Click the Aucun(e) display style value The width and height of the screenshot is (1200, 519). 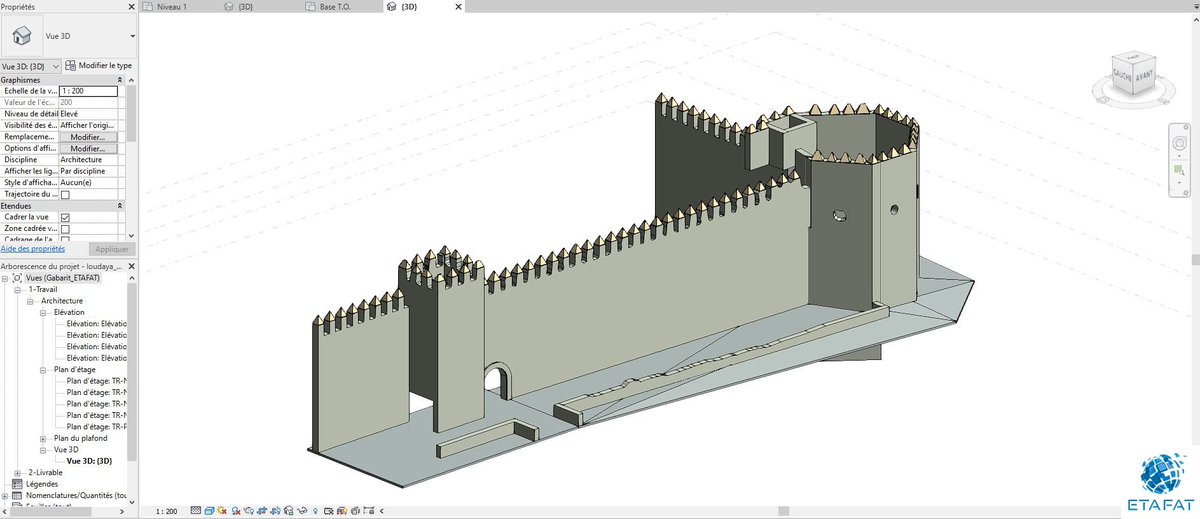click(88, 183)
